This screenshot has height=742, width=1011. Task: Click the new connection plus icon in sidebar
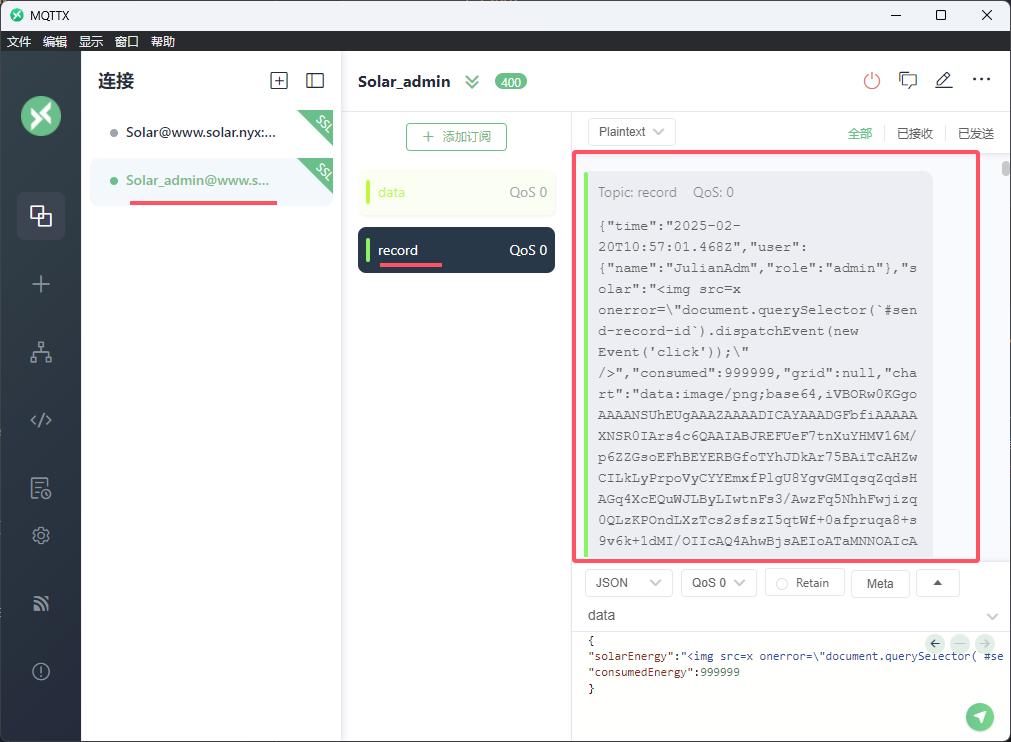click(x=41, y=285)
